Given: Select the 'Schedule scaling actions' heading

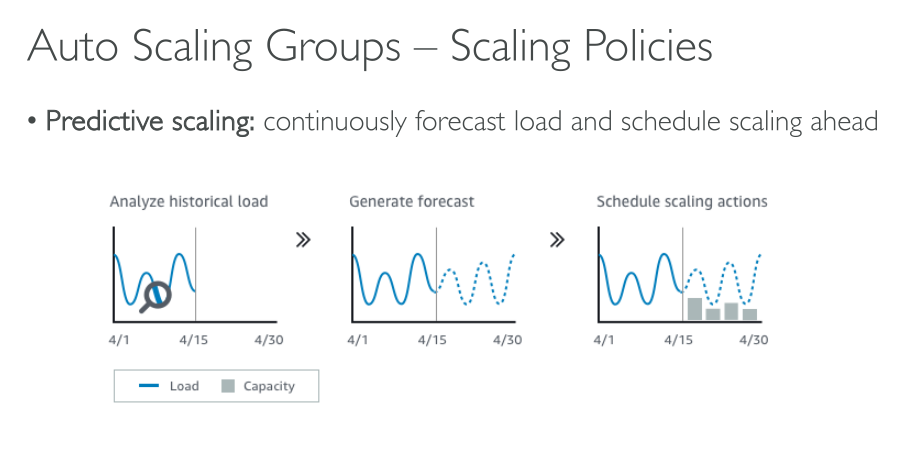Looking at the screenshot, I should pyautogui.click(x=681, y=202).
